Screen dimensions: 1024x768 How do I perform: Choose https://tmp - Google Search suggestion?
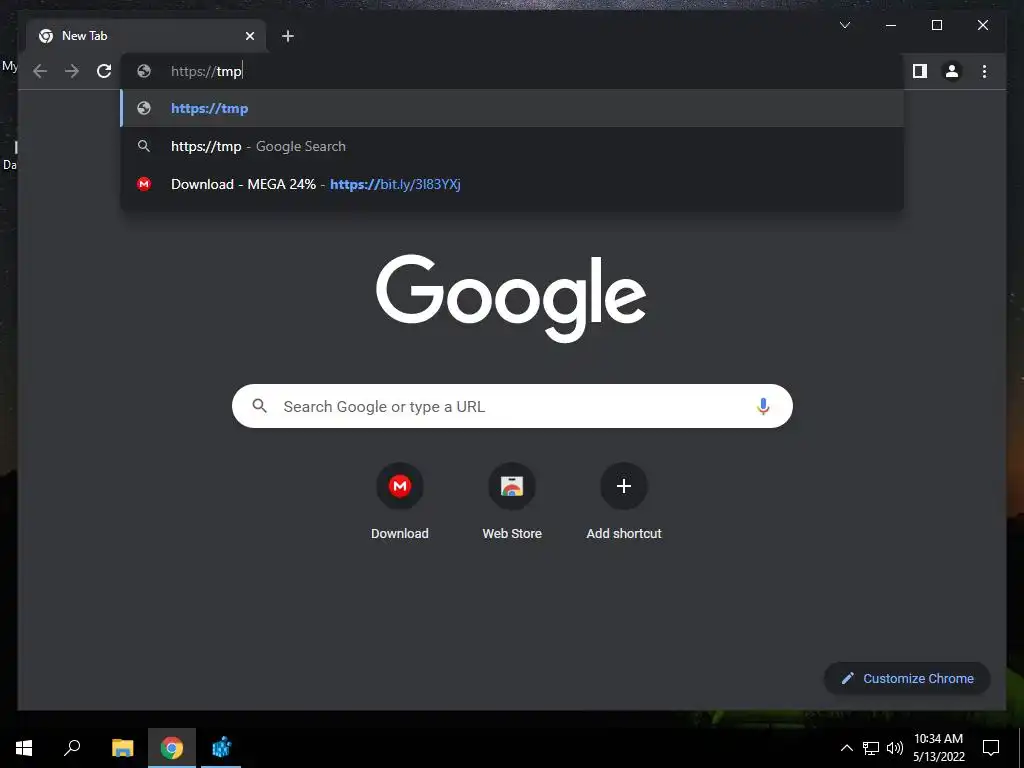tap(512, 146)
